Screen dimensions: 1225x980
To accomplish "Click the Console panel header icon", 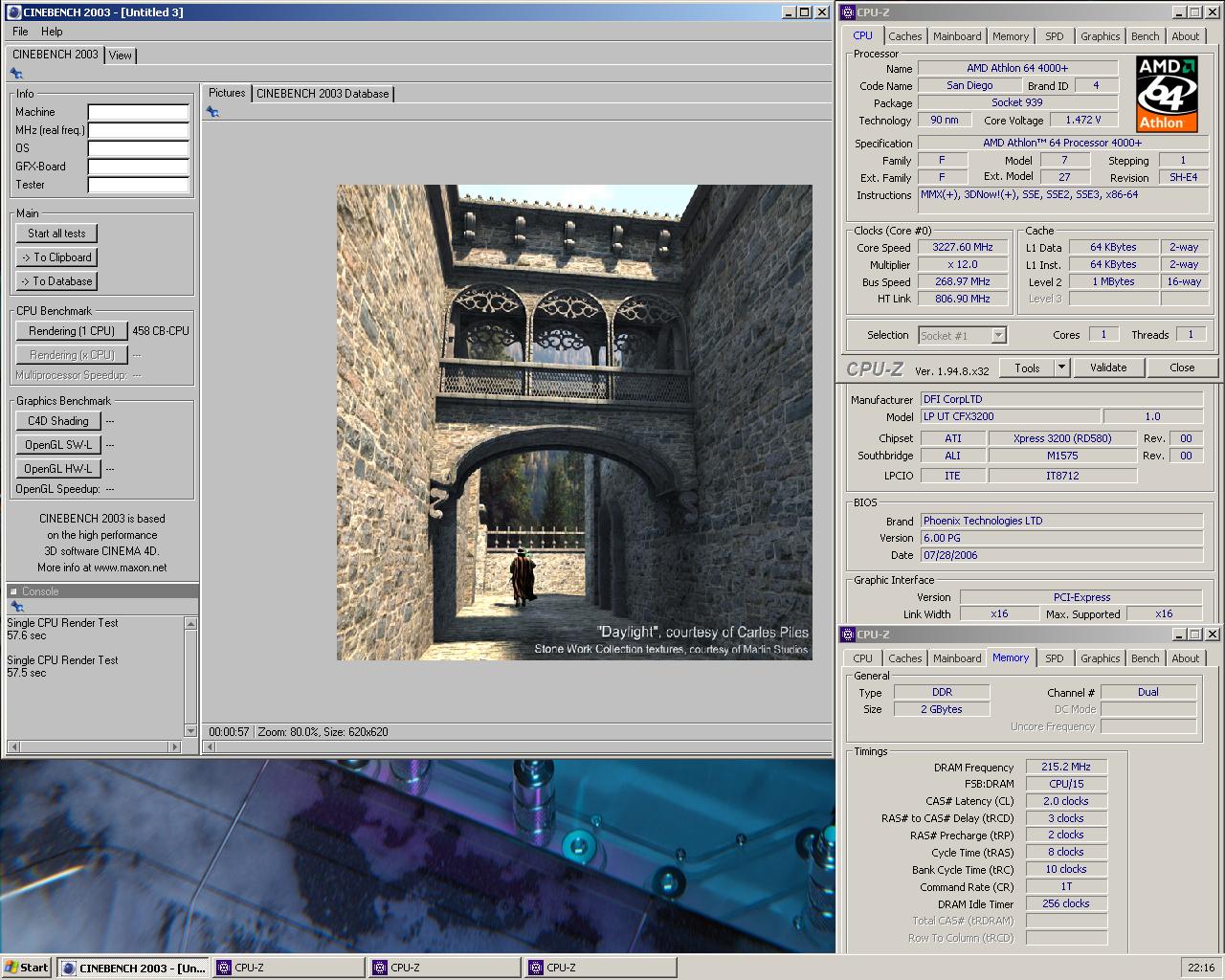I will point(13,591).
